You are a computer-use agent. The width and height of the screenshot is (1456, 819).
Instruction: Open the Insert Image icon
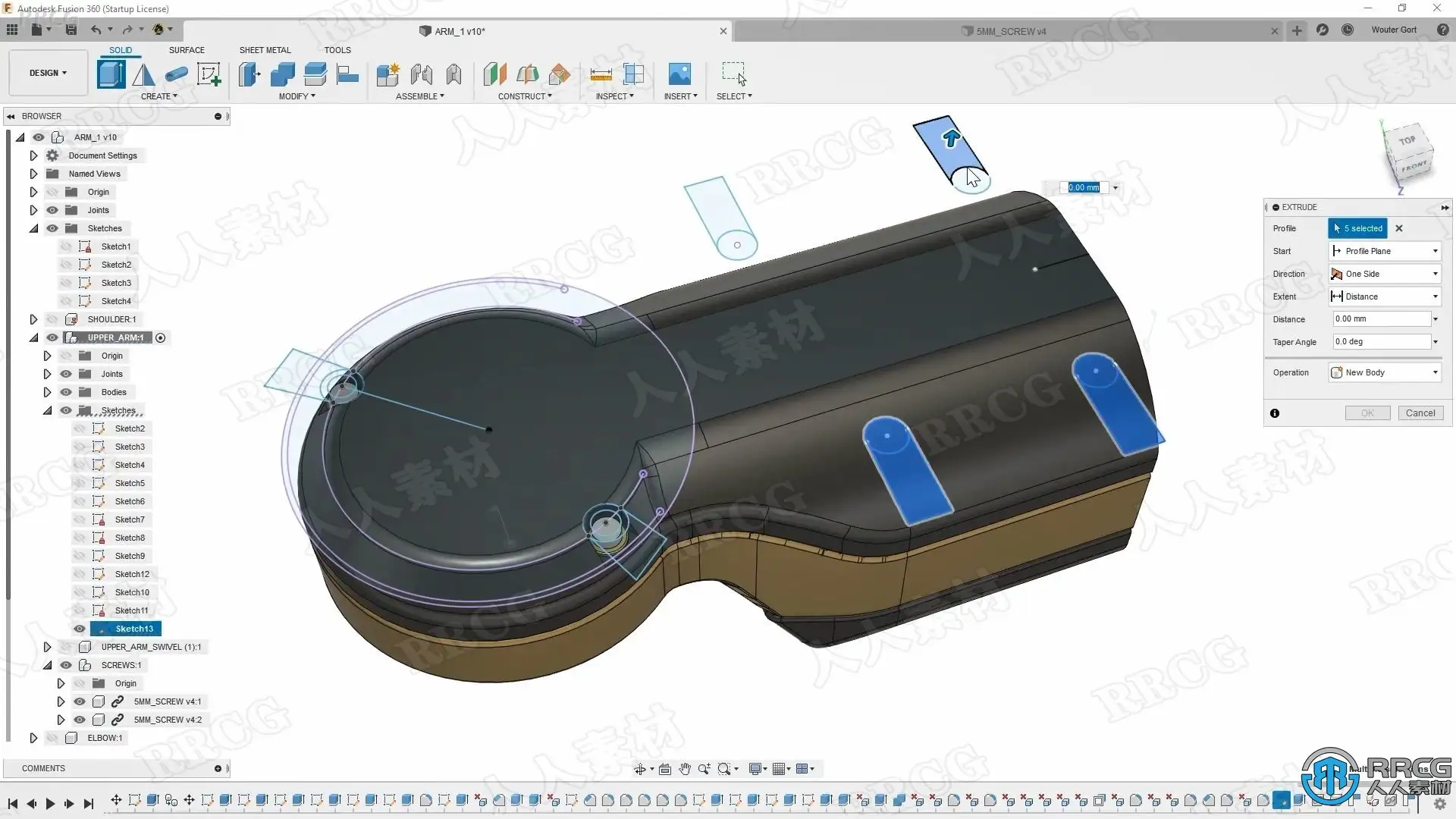pos(679,74)
